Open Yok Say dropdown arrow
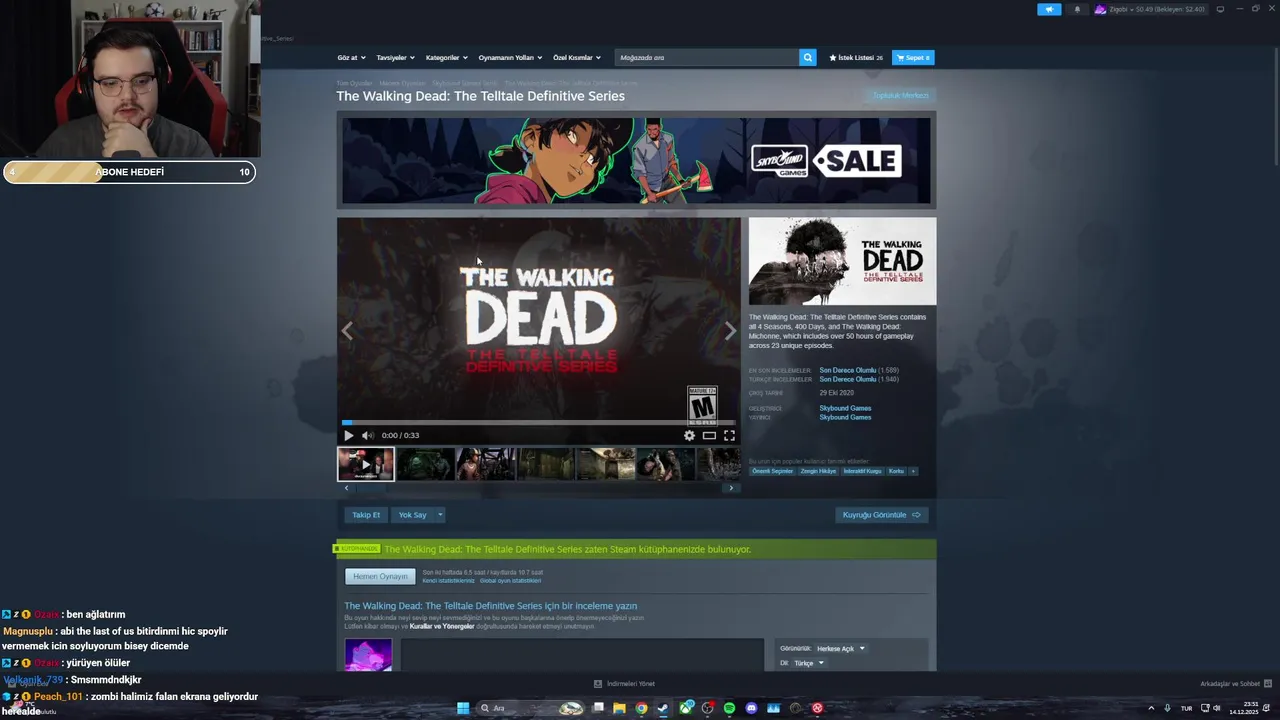1280x720 pixels. click(440, 515)
